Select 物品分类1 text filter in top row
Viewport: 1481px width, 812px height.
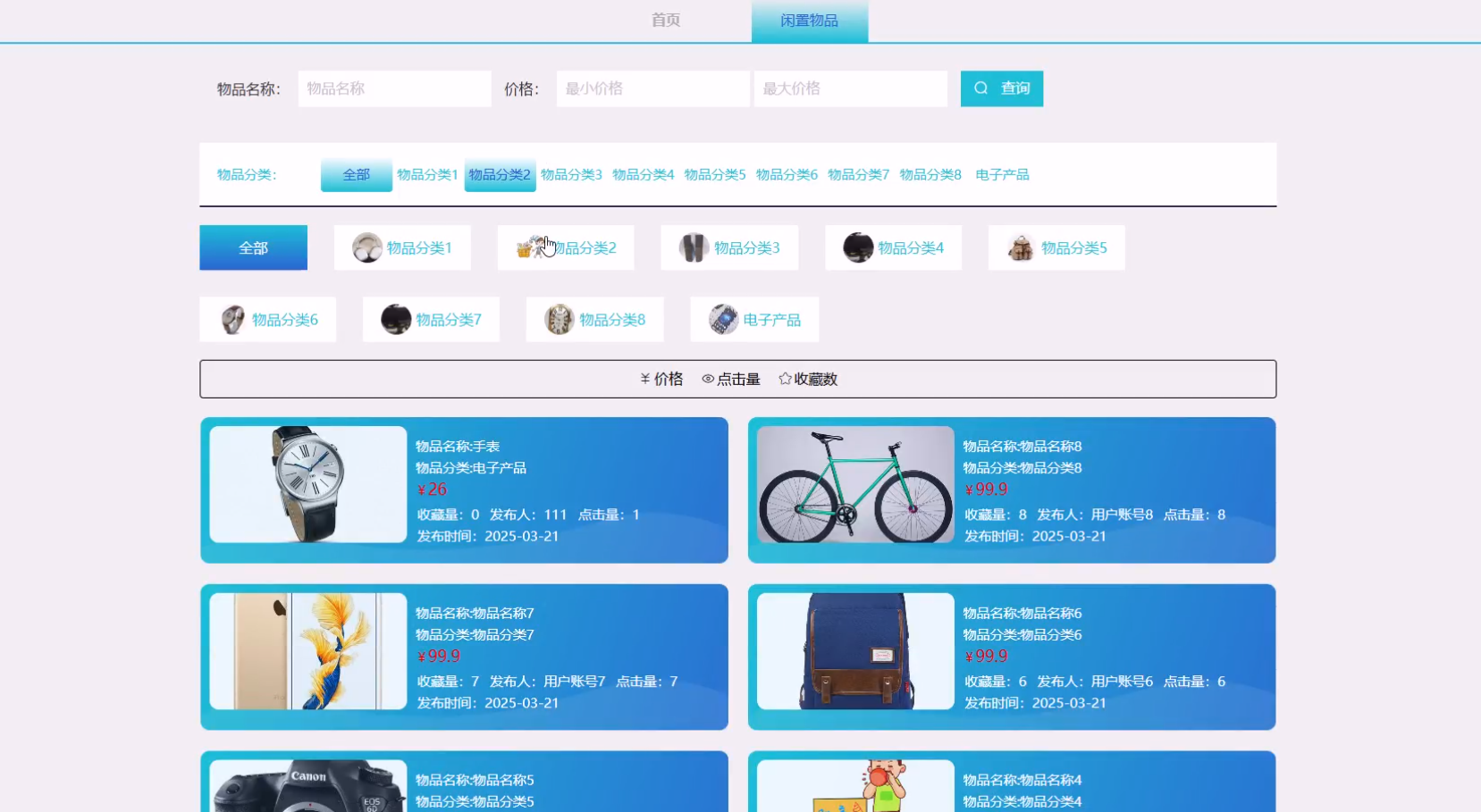tap(427, 175)
